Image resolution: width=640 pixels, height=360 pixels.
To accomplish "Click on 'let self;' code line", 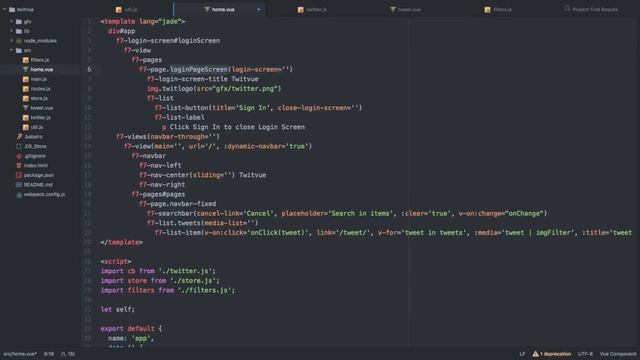I will pyautogui.click(x=118, y=309).
